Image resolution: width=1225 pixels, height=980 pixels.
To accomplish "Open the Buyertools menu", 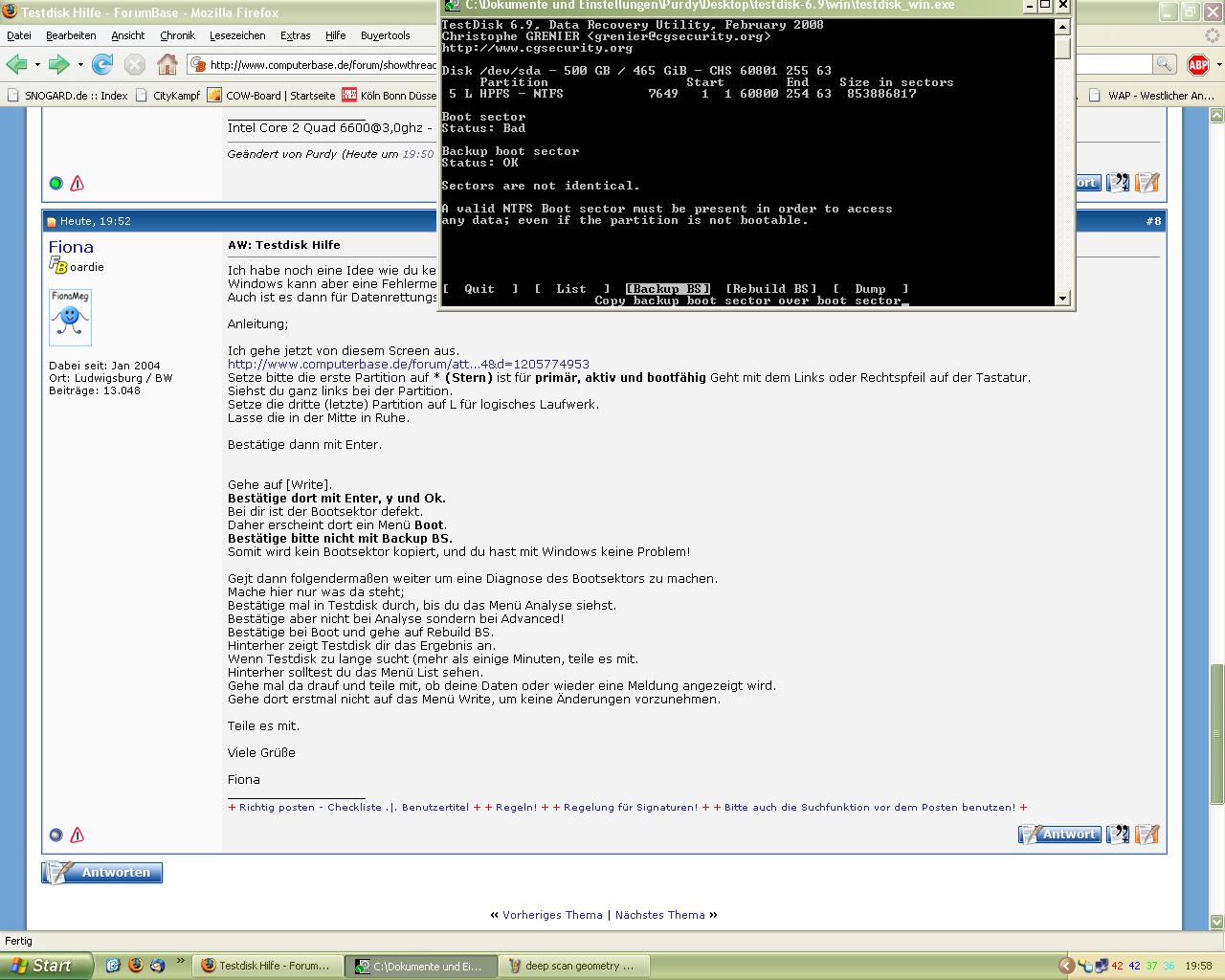I will click(385, 35).
